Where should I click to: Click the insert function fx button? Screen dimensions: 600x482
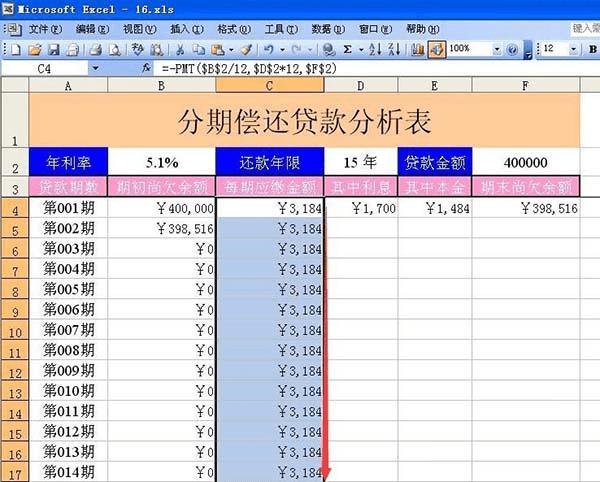(x=146, y=68)
